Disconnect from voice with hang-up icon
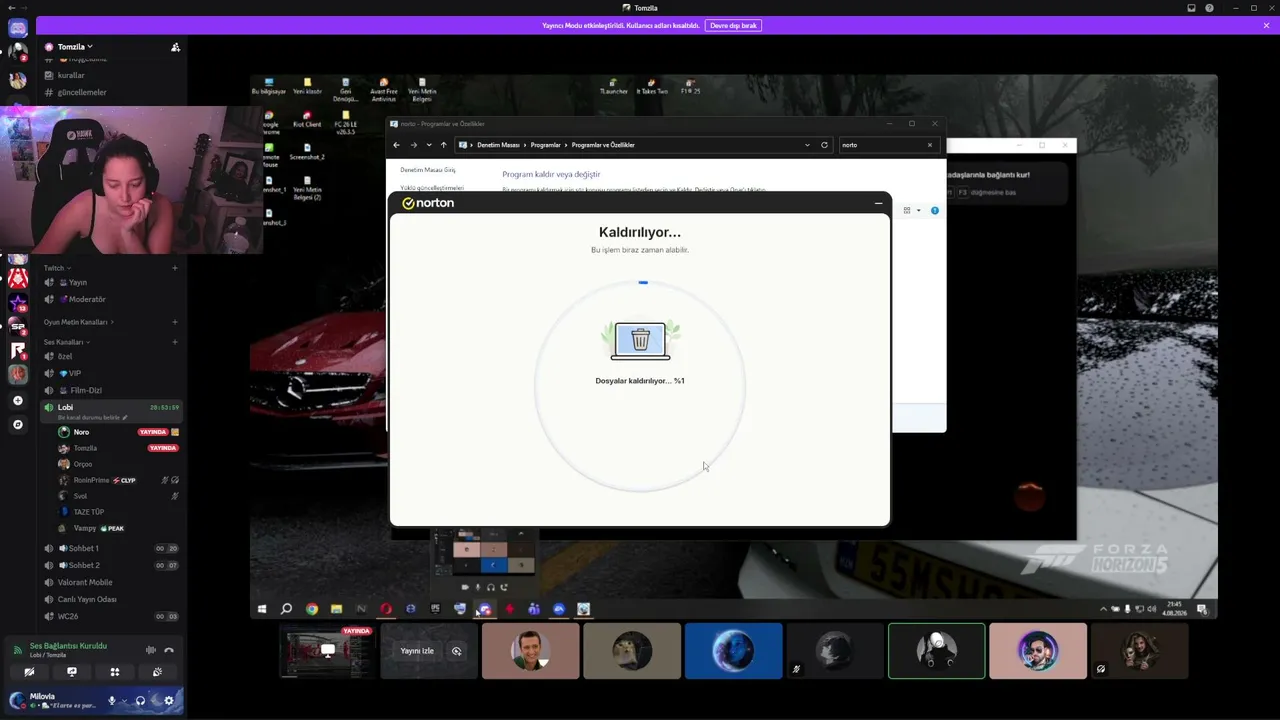Image resolution: width=1280 pixels, height=720 pixels. tap(169, 650)
